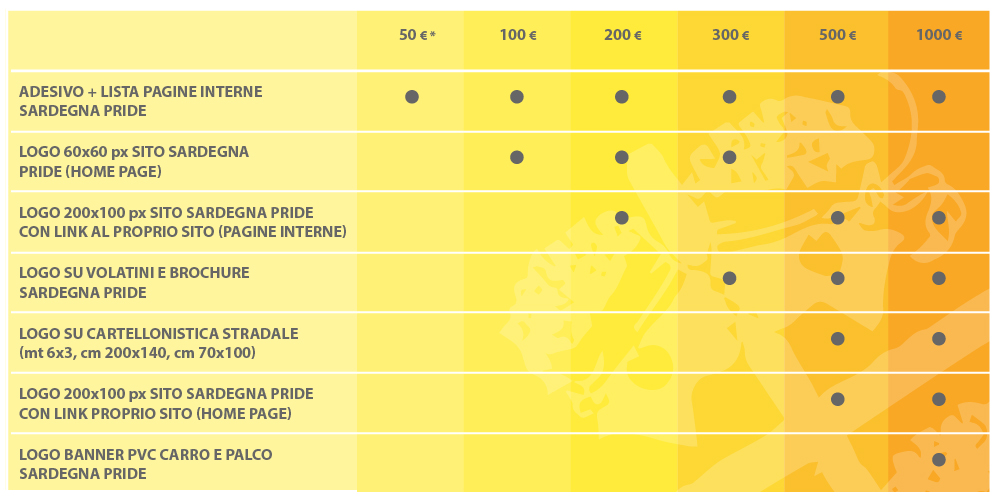The width and height of the screenshot is (999, 500).
Task: Click Logo su Cartellonistica Stradale row label
Action: tap(159, 343)
